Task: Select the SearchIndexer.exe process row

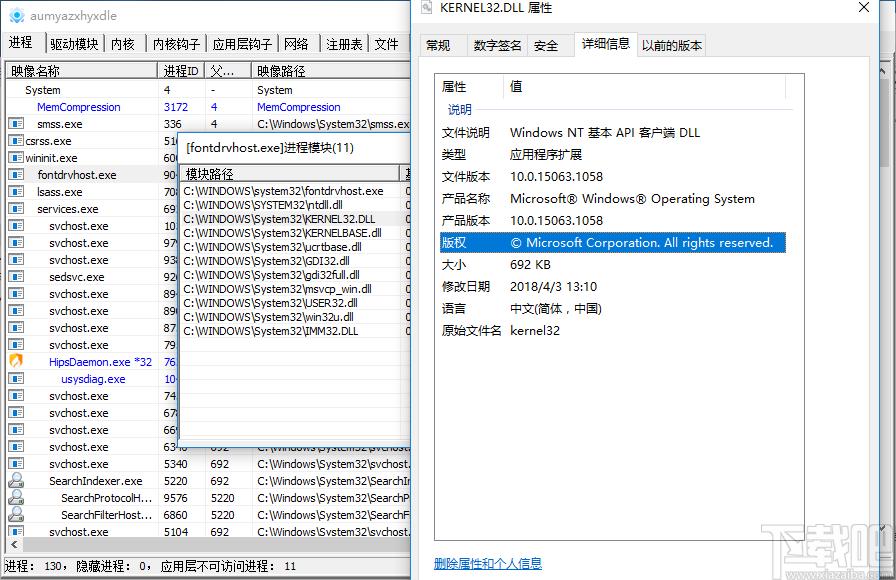Action: coord(208,481)
